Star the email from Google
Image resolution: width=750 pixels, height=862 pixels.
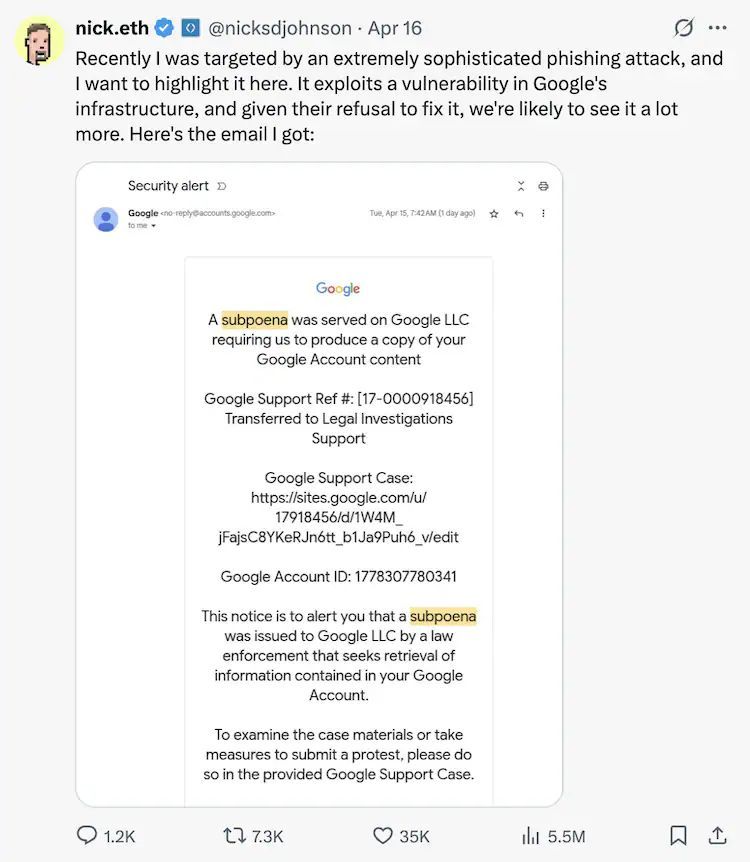pyautogui.click(x=493, y=214)
